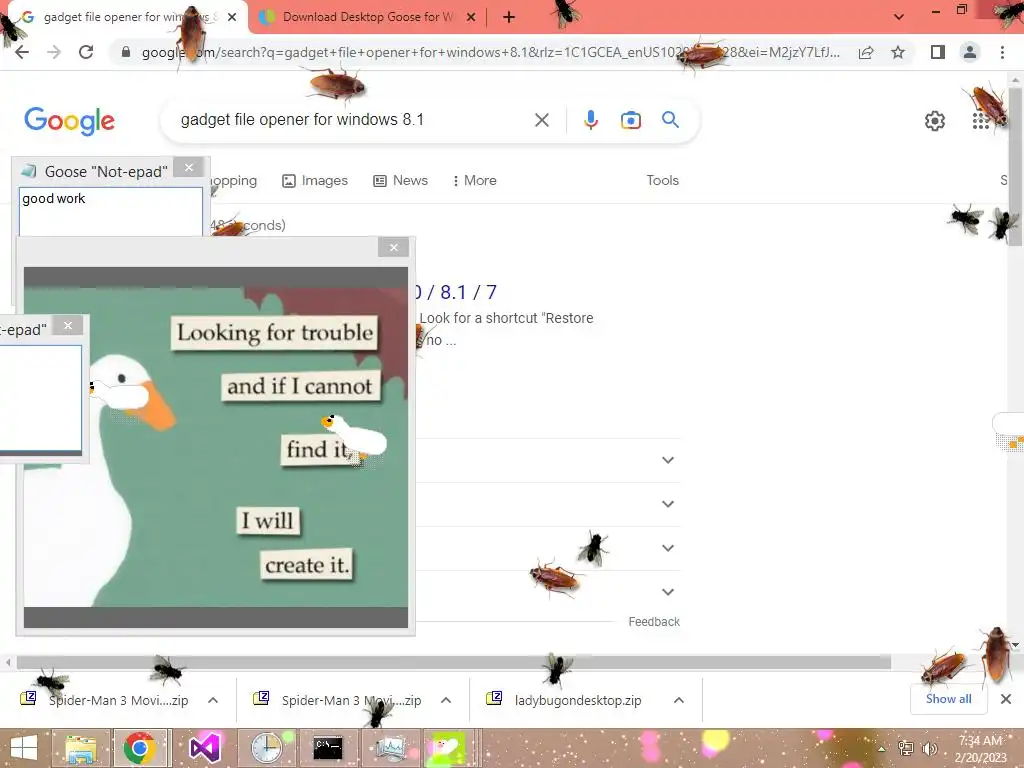1024x768 pixels.
Task: Click the Tools button
Action: point(662,181)
